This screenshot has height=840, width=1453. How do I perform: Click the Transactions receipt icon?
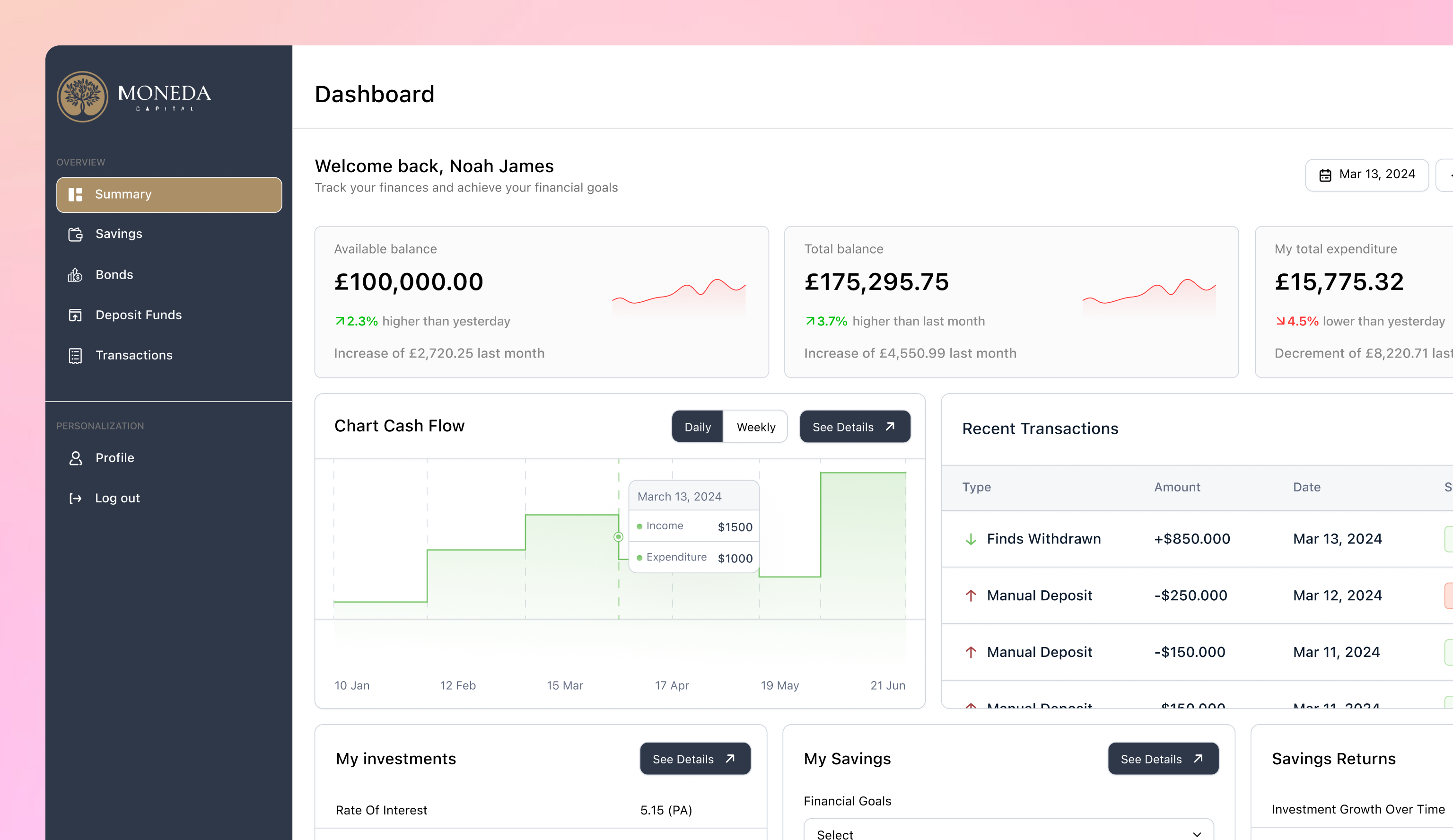point(75,356)
